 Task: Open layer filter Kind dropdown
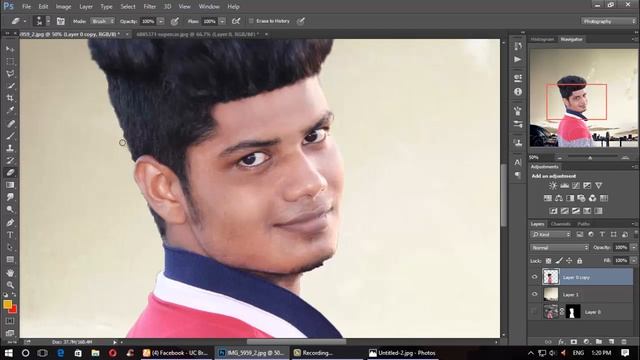pos(551,235)
